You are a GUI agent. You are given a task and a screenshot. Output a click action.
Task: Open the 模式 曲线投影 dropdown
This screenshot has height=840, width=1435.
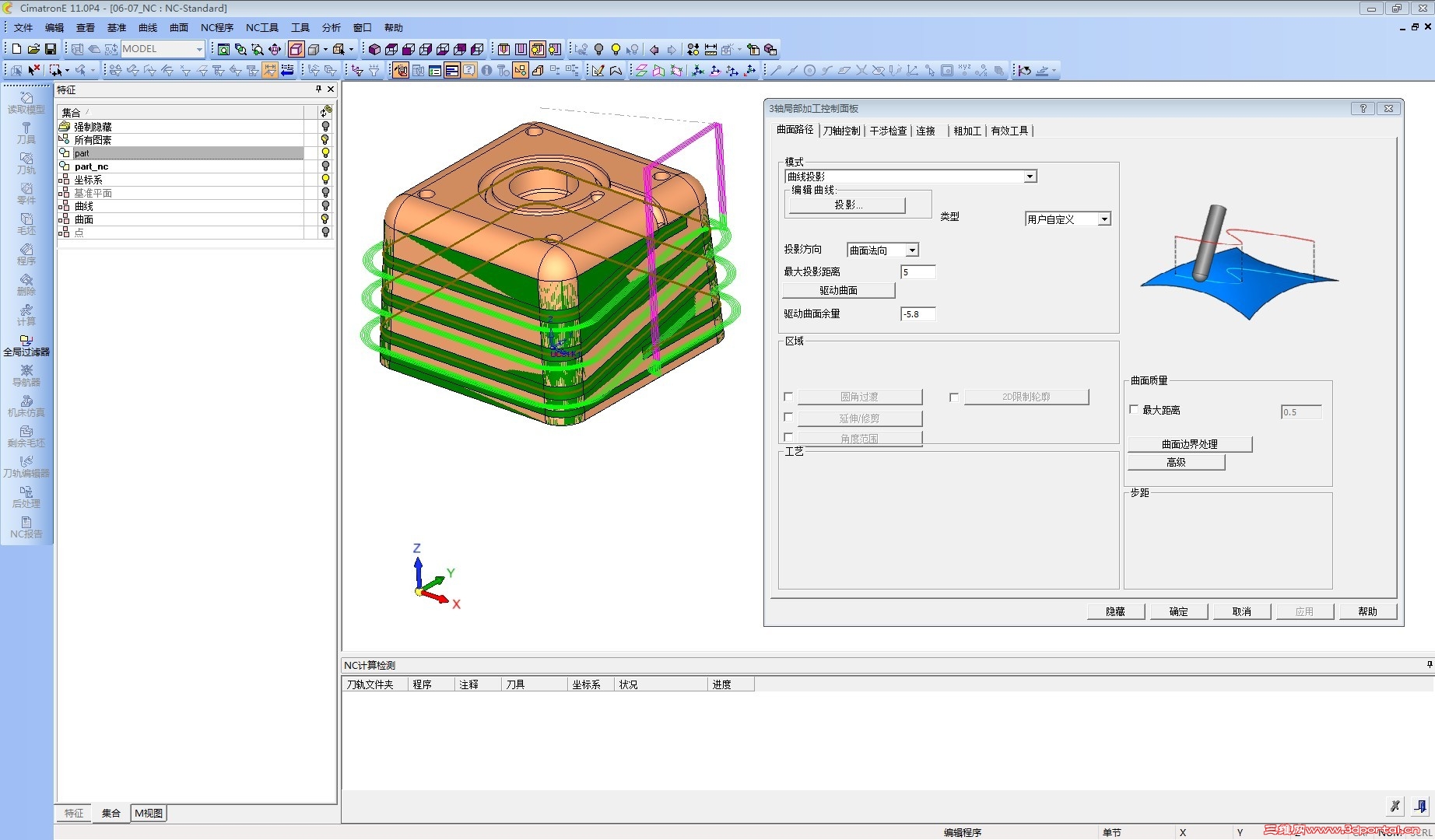(1030, 177)
